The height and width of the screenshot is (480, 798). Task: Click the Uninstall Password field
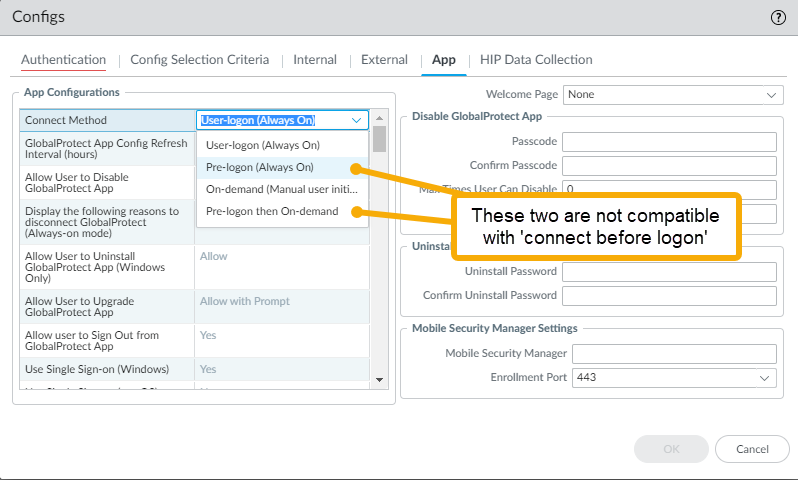click(x=669, y=271)
